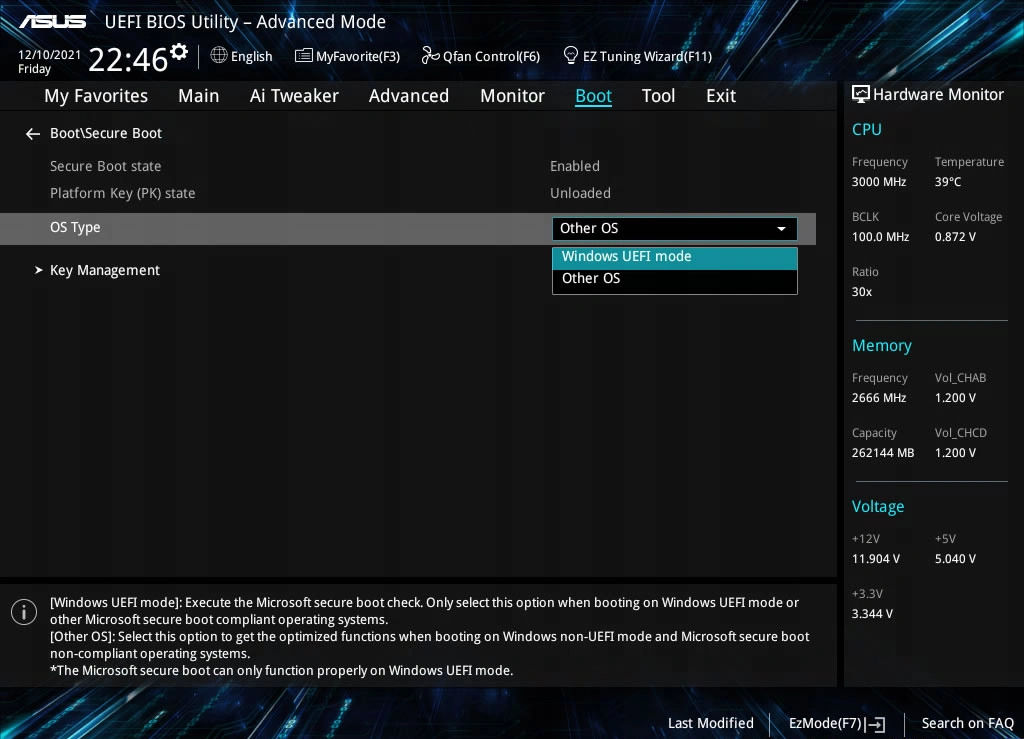Click the Secure Boot state label
Image resolution: width=1024 pixels, height=739 pixels.
[106, 166]
